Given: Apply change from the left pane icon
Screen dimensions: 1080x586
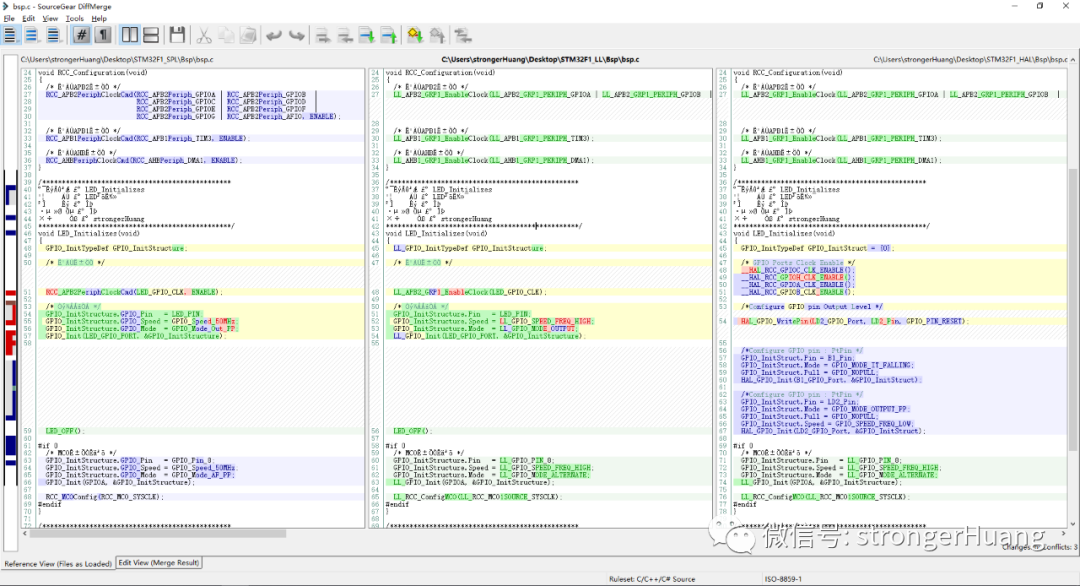Looking at the screenshot, I should tap(322, 35).
